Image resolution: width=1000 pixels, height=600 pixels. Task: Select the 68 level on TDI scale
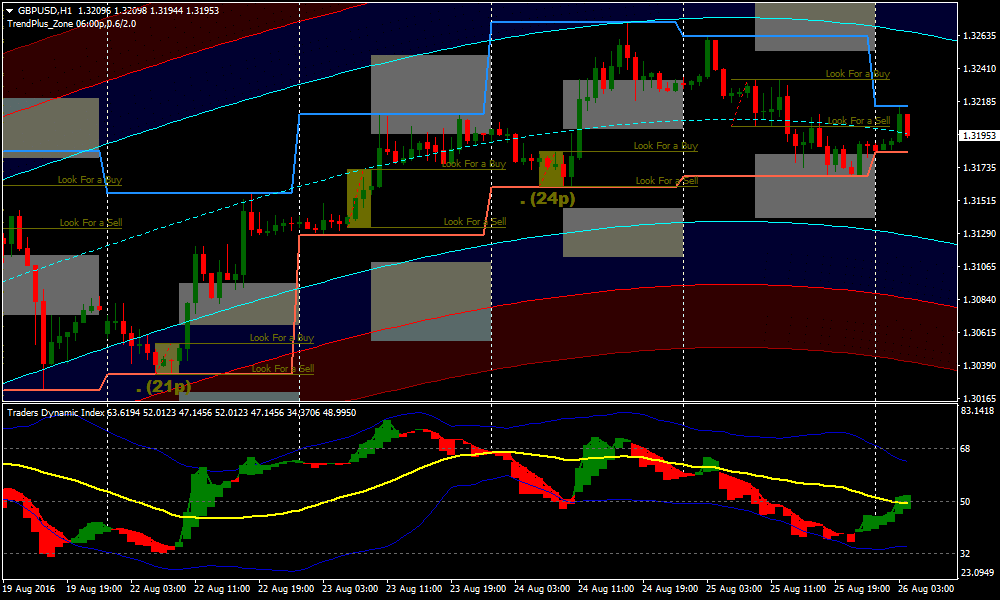click(966, 449)
